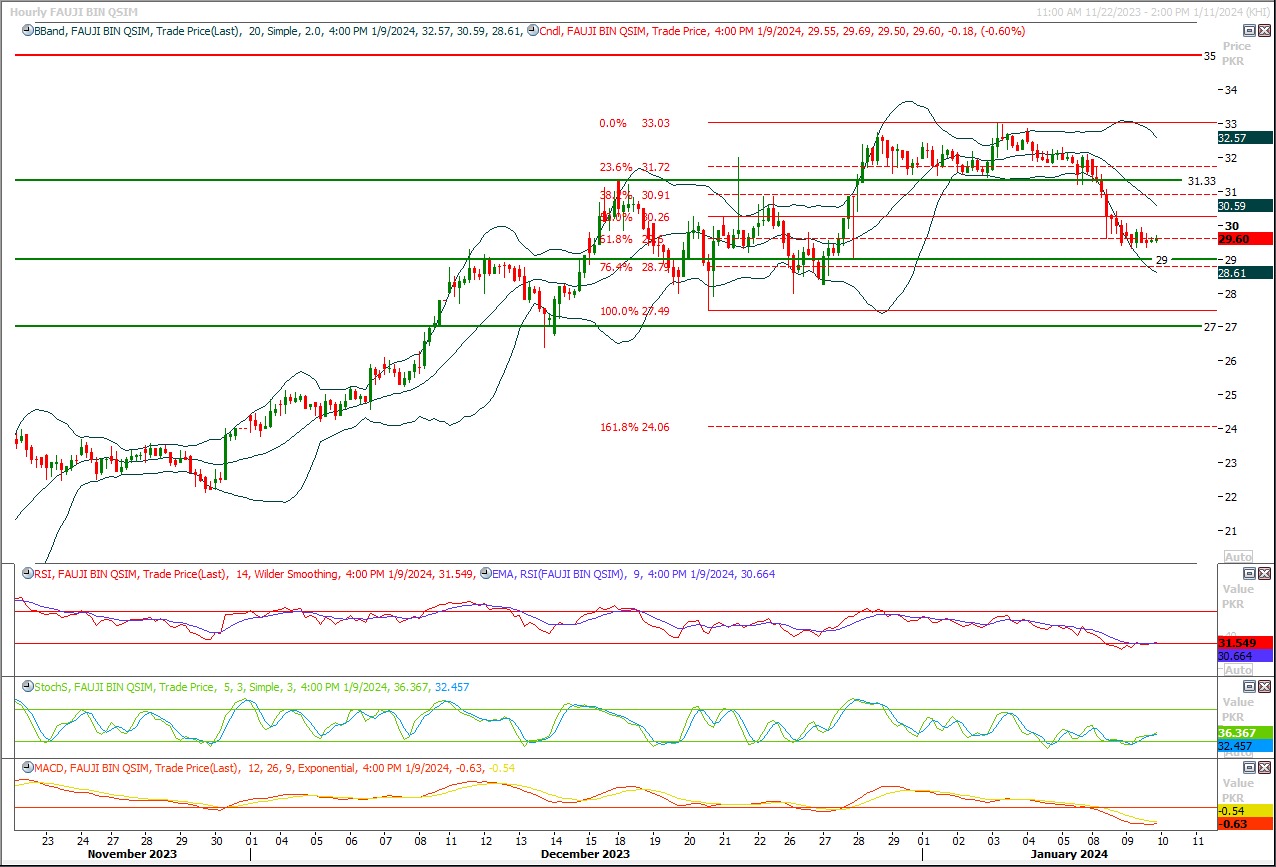The width and height of the screenshot is (1276, 867).
Task: Click the clock icon beside the MACD label
Action: [27, 768]
